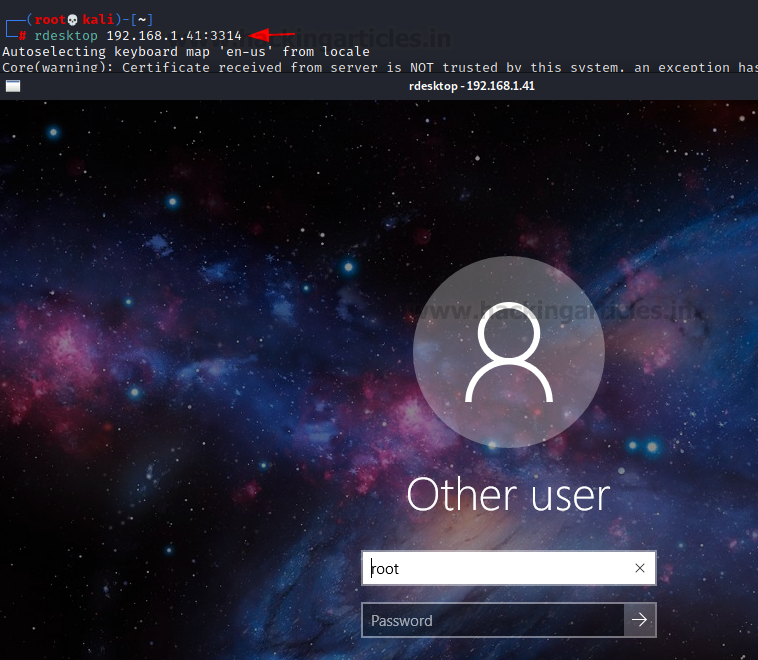Submit the password with the arrow button

640,620
